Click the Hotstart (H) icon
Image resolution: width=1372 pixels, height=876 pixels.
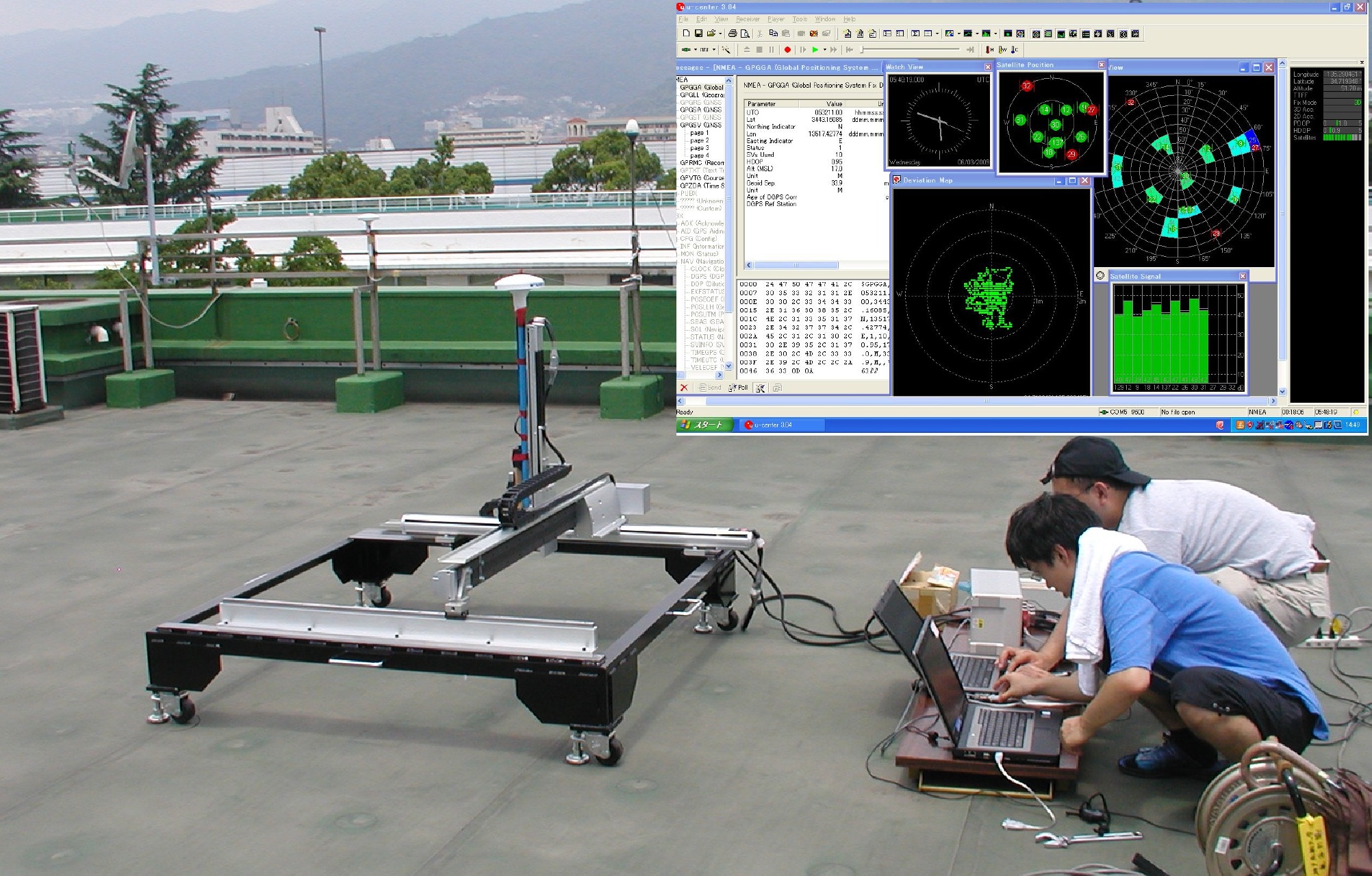tap(989, 49)
